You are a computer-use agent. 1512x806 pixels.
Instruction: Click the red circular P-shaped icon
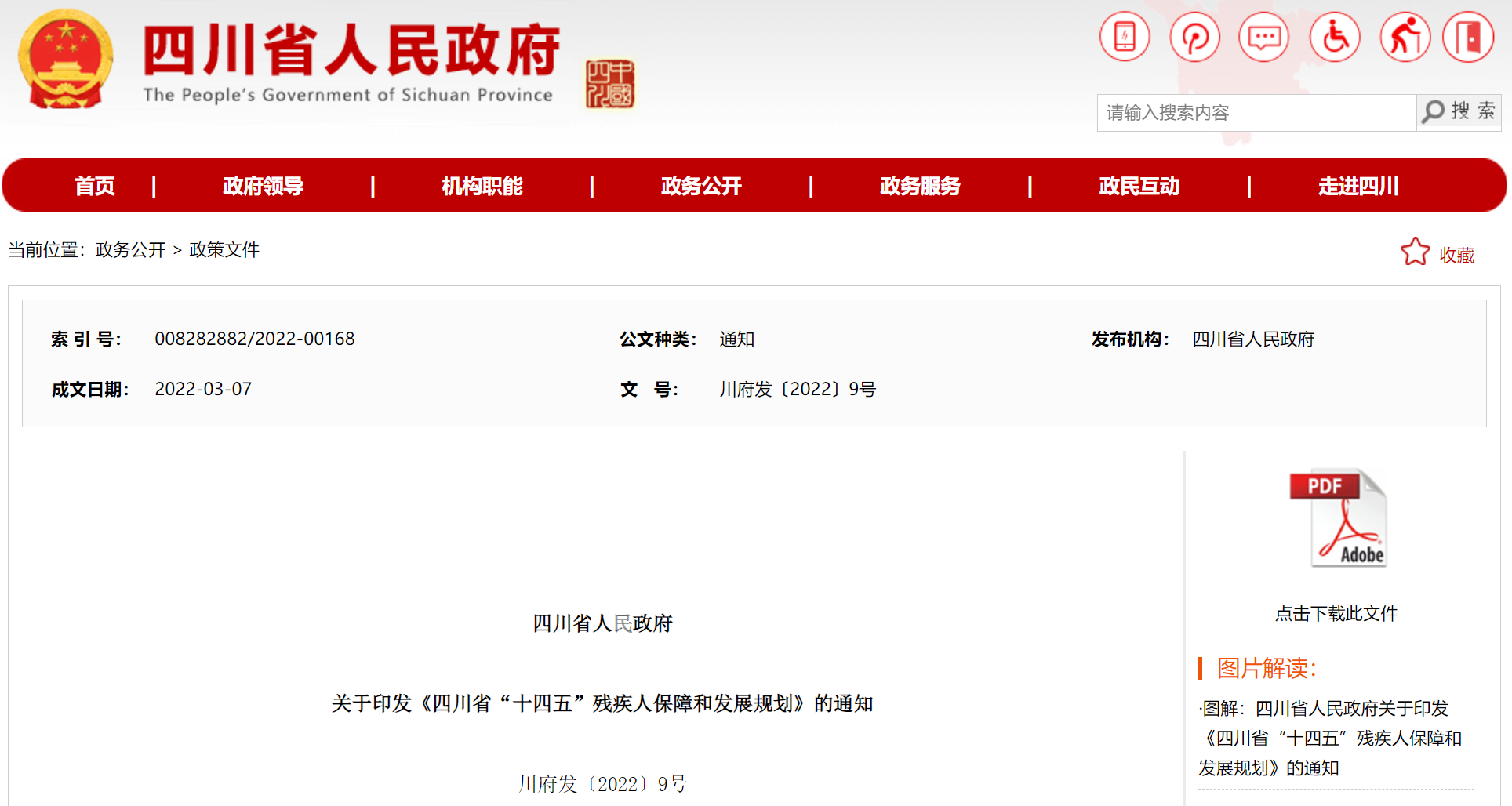(1194, 37)
